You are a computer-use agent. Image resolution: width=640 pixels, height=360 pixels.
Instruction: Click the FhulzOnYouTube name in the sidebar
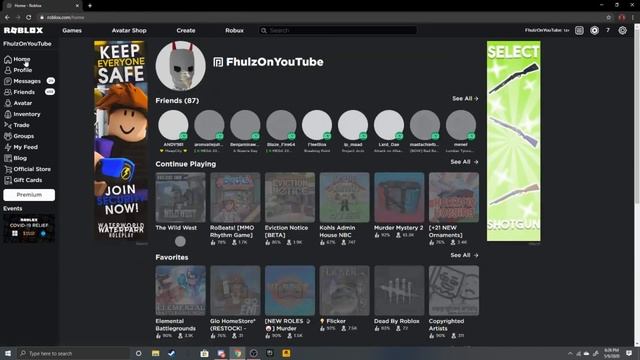27,44
